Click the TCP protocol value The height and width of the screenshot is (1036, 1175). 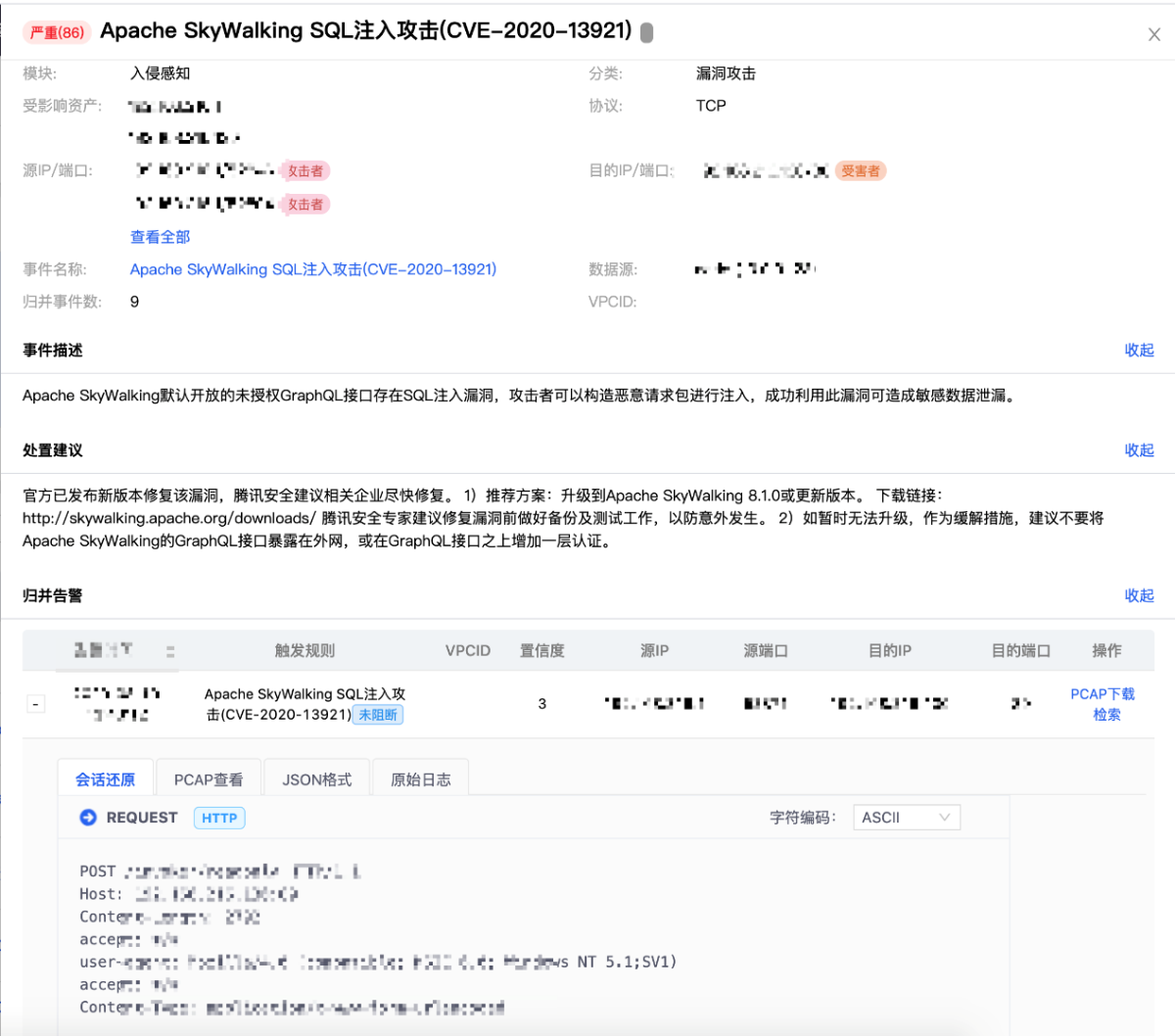711,106
